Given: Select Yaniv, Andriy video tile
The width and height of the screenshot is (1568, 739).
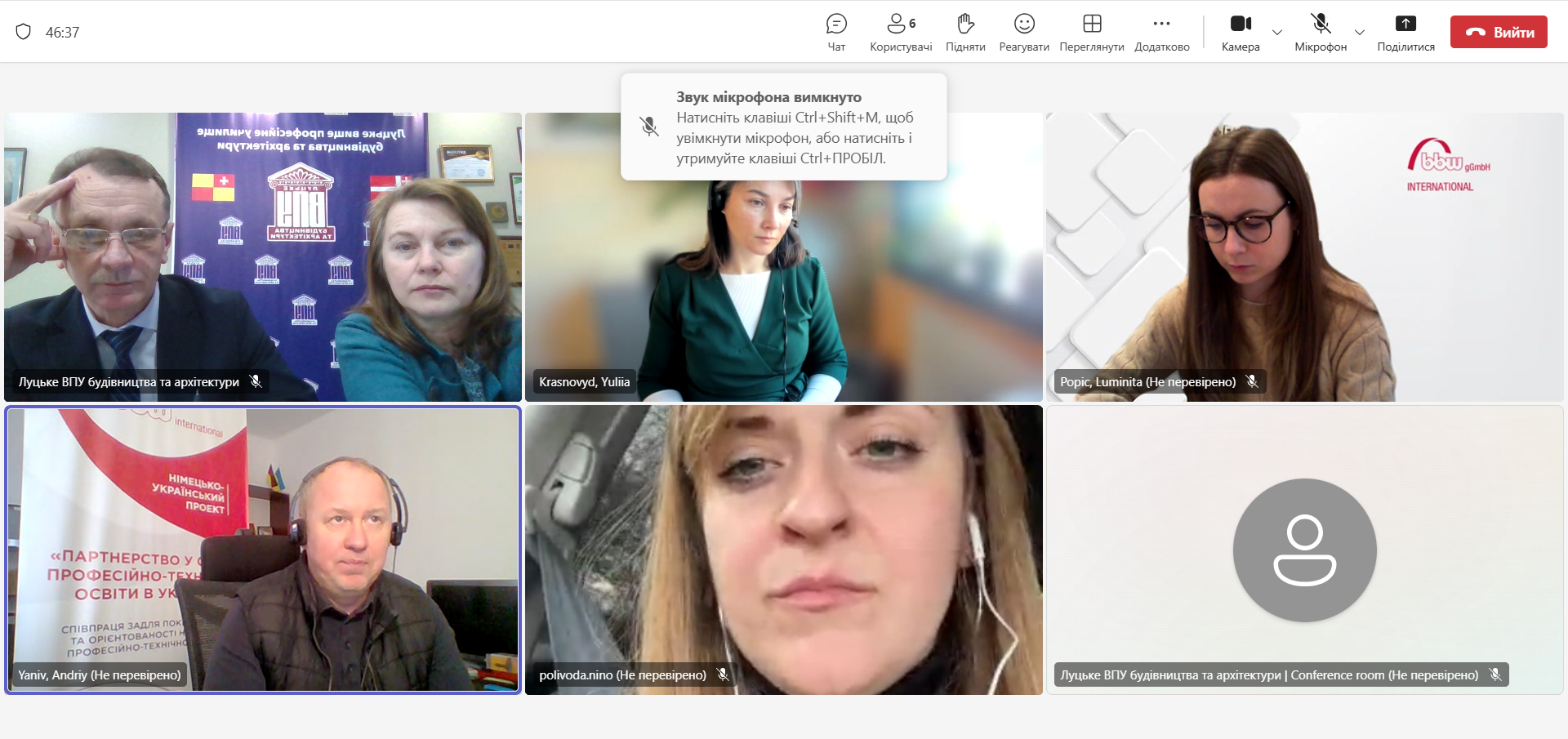Looking at the screenshot, I should coord(263,550).
